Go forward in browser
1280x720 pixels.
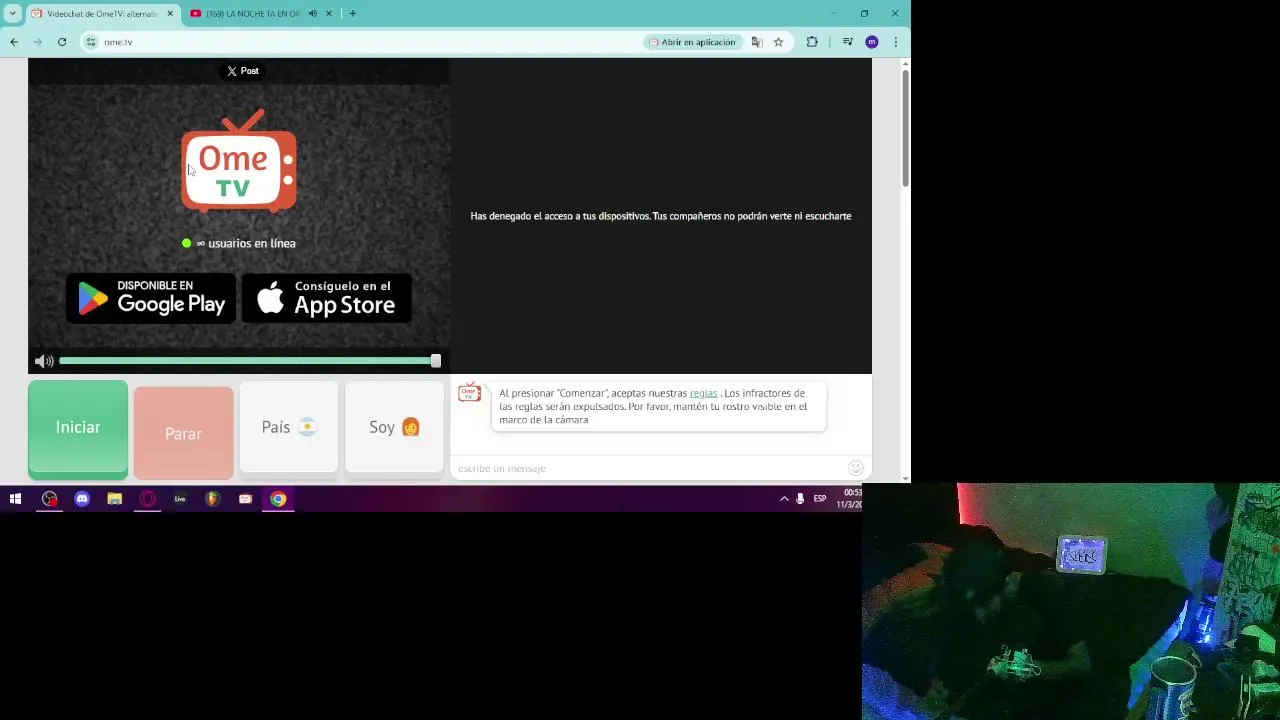coord(38,42)
